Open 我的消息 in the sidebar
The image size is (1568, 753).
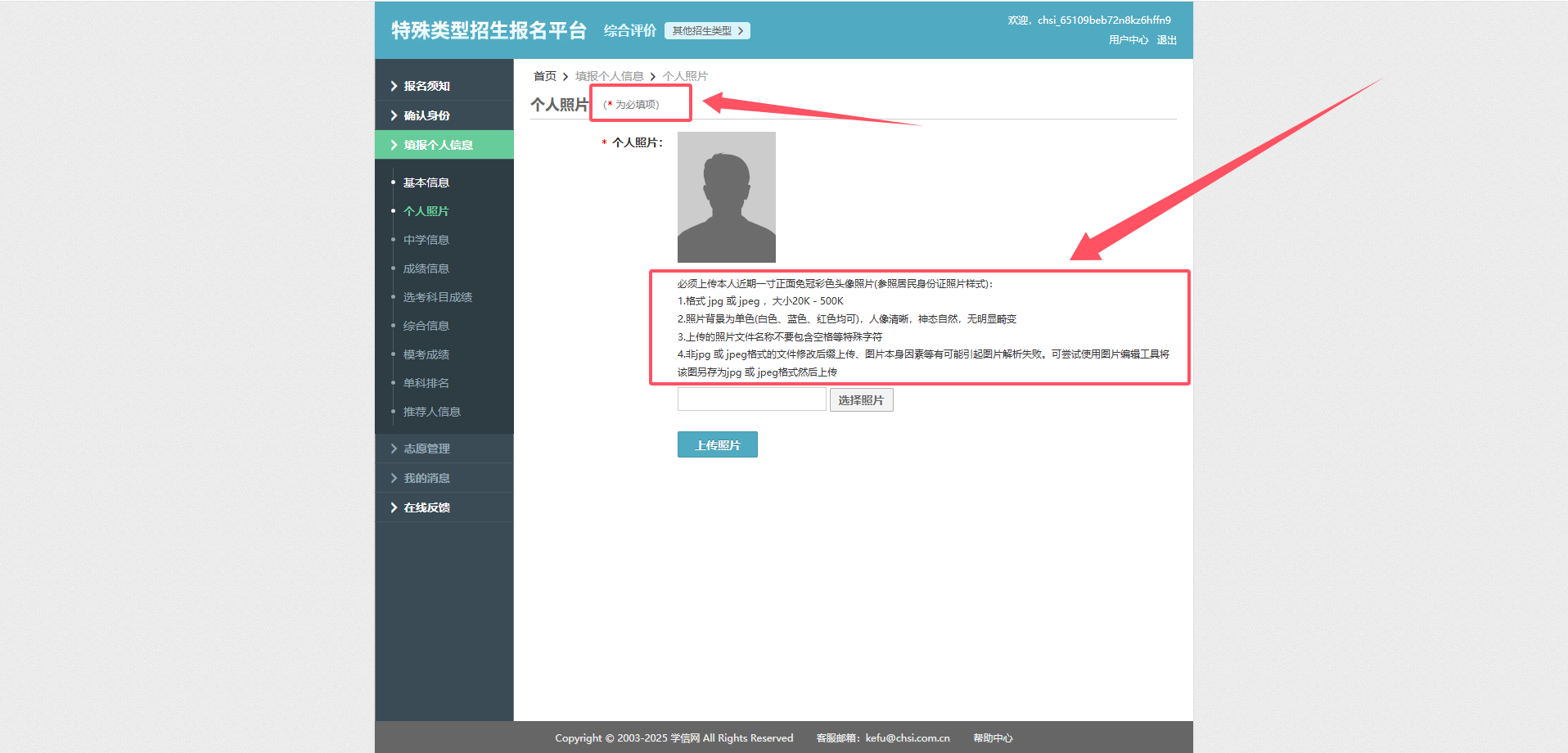(426, 478)
